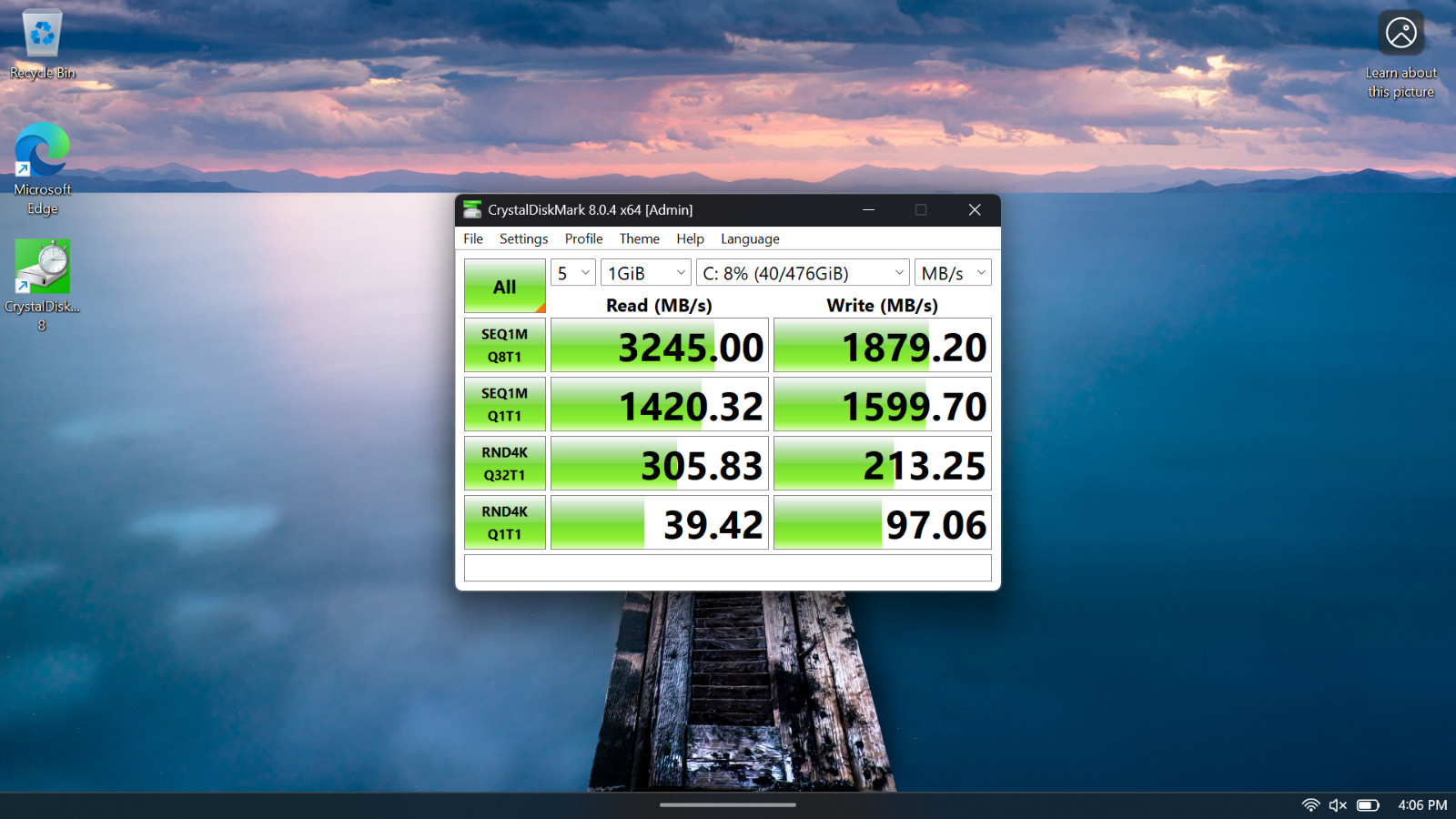Open the Learn about this picture icon

(x=1400, y=55)
